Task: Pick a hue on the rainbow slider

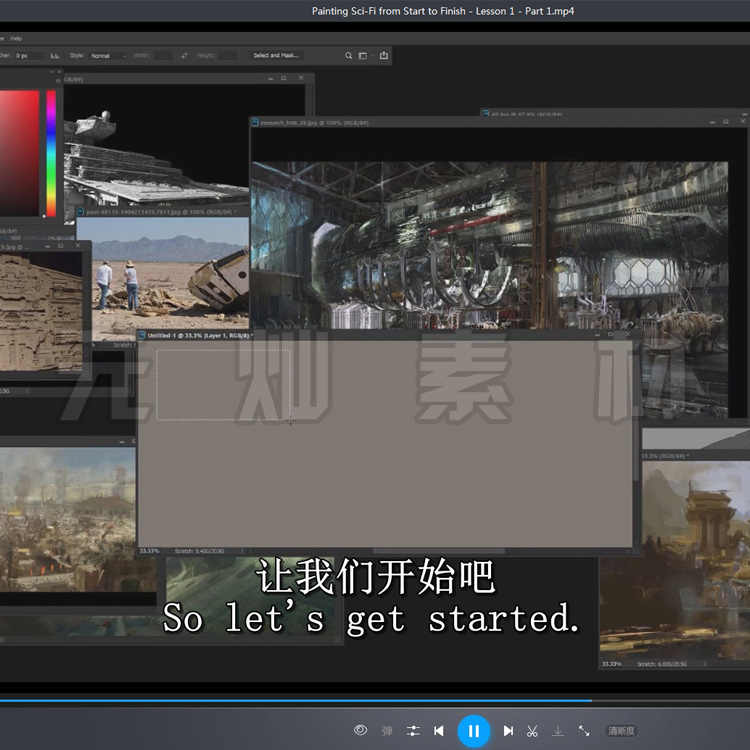Action: click(x=51, y=153)
